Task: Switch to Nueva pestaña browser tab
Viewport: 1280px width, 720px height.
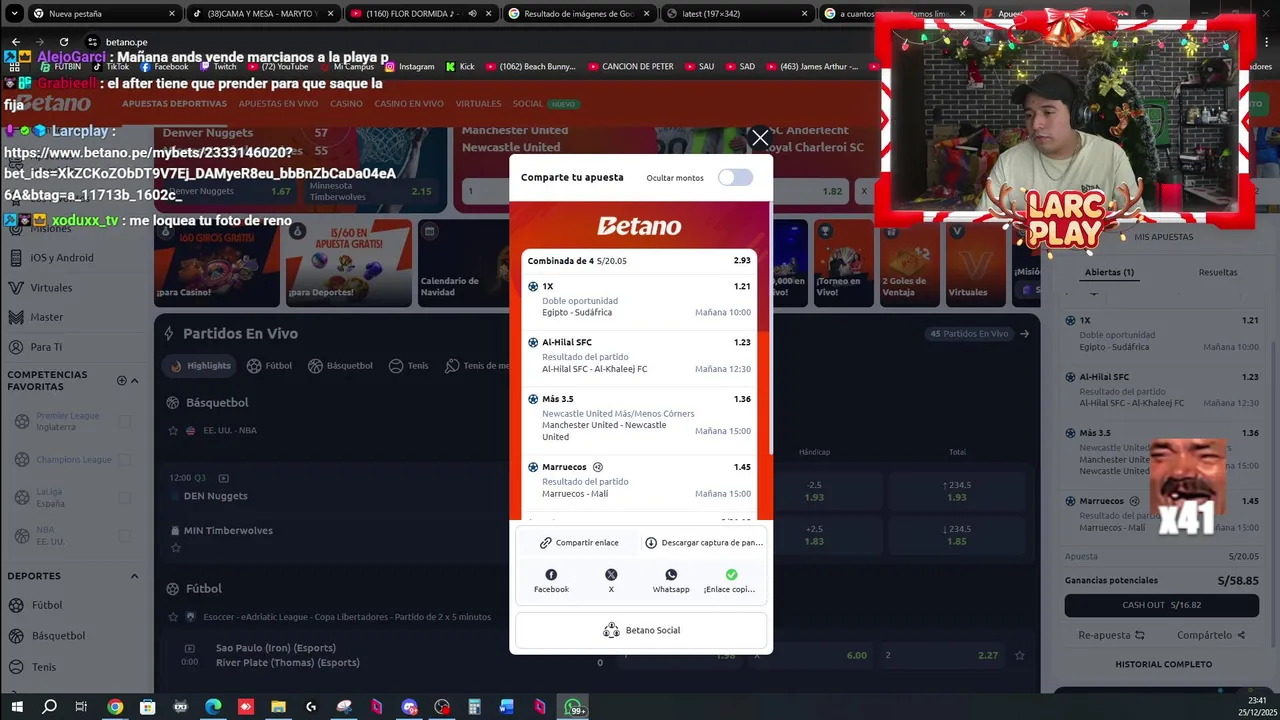Action: coord(104,14)
